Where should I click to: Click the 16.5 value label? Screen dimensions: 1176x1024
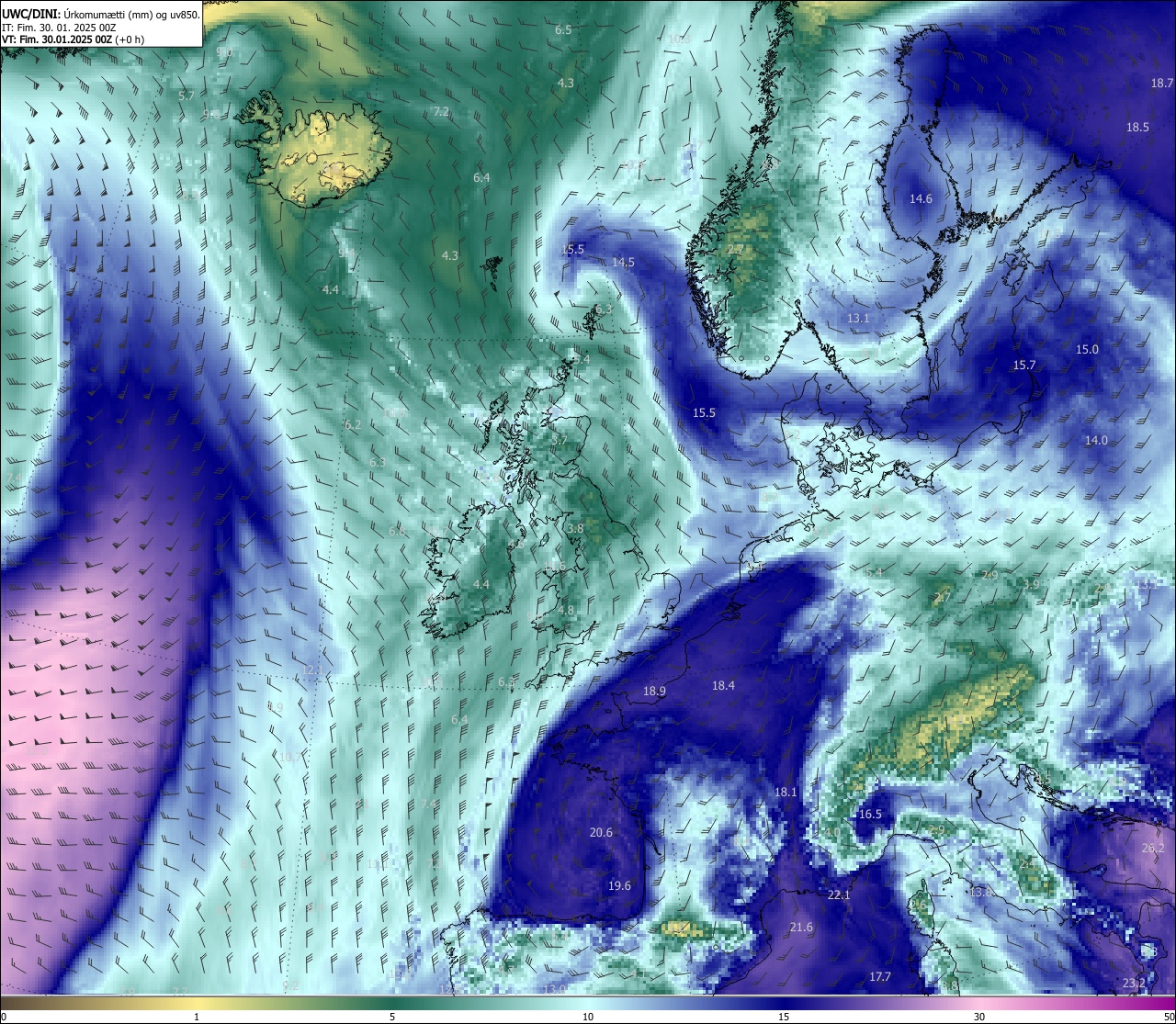(x=870, y=814)
